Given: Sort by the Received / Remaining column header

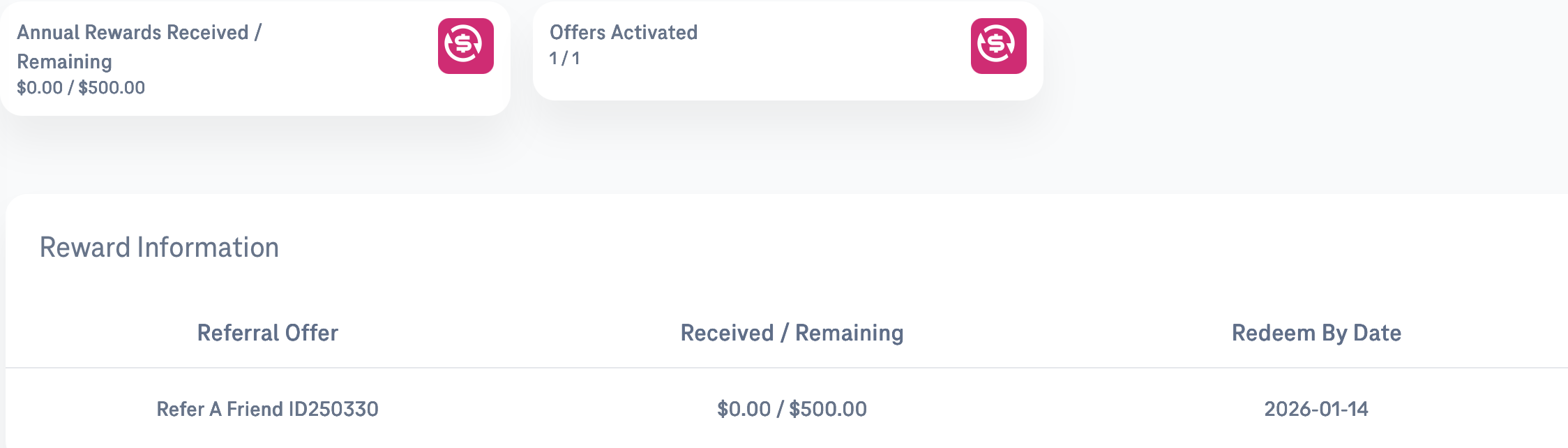Looking at the screenshot, I should (x=792, y=333).
